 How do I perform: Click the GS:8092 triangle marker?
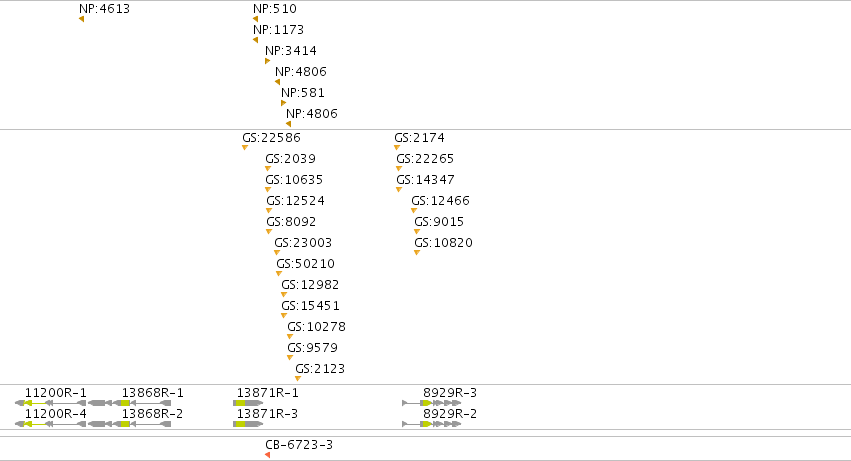pyautogui.click(x=269, y=231)
